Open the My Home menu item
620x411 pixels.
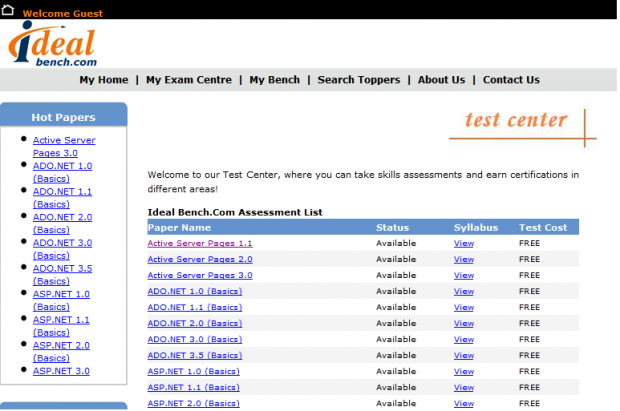click(x=104, y=80)
